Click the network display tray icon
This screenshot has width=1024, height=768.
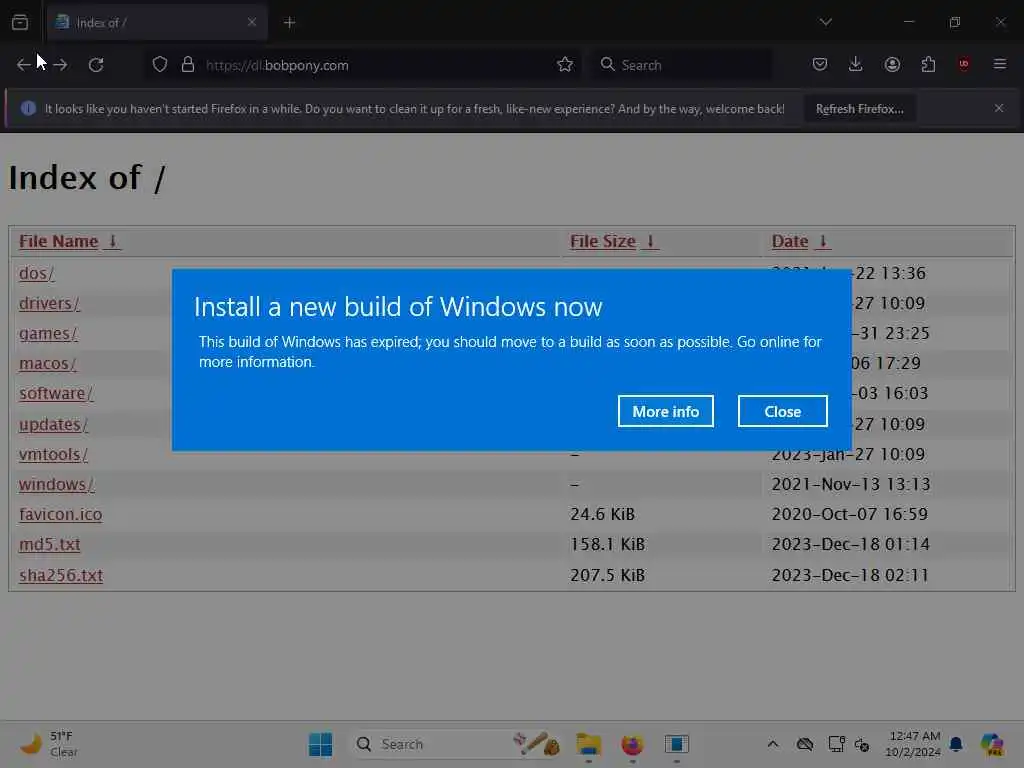pyautogui.click(x=837, y=744)
